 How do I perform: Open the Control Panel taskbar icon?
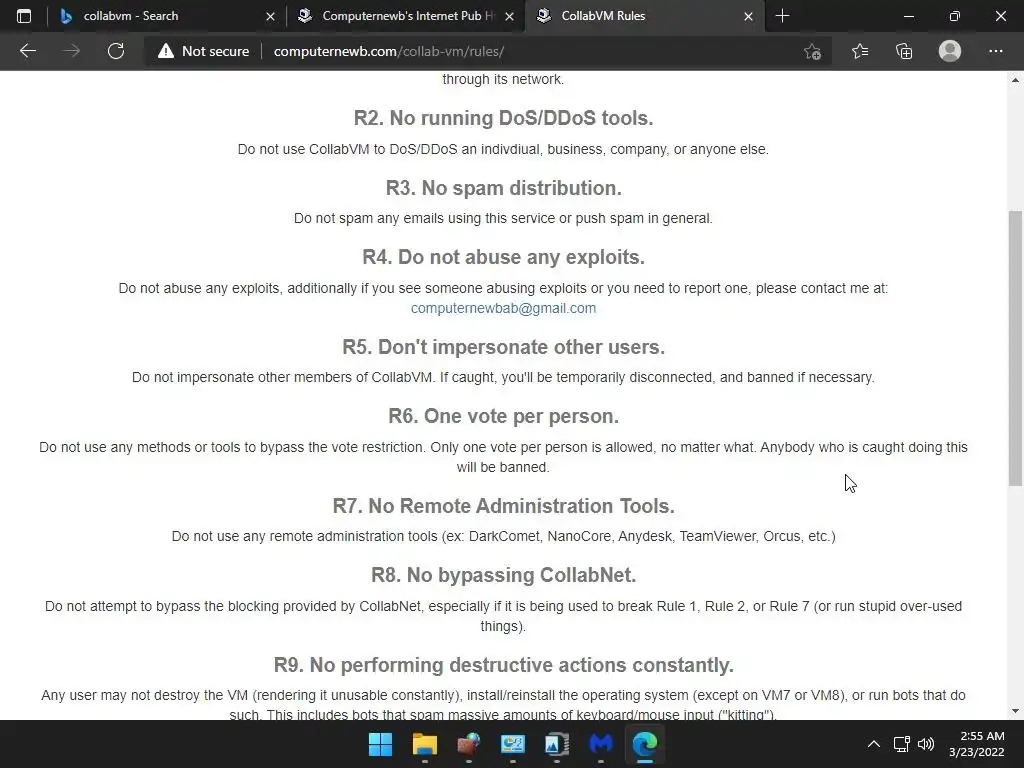coord(513,744)
